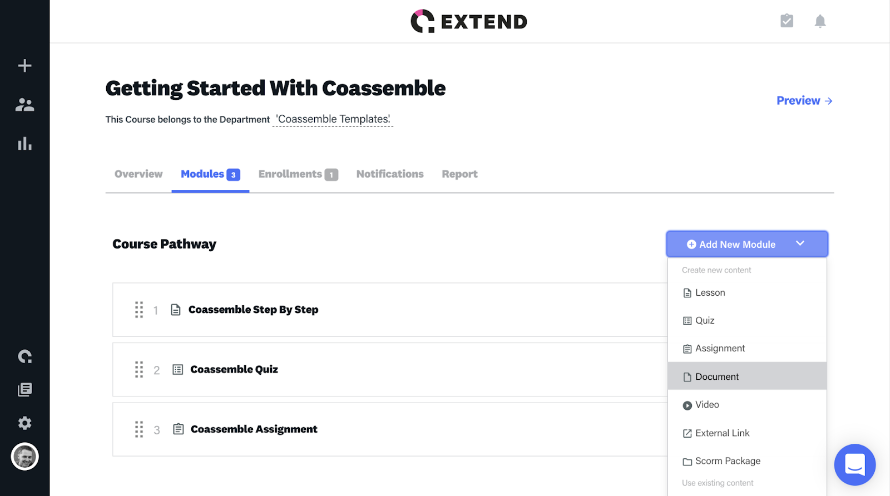This screenshot has width=890, height=496.
Task: Click drag handle of Coassemble Quiz module
Action: click(x=139, y=370)
